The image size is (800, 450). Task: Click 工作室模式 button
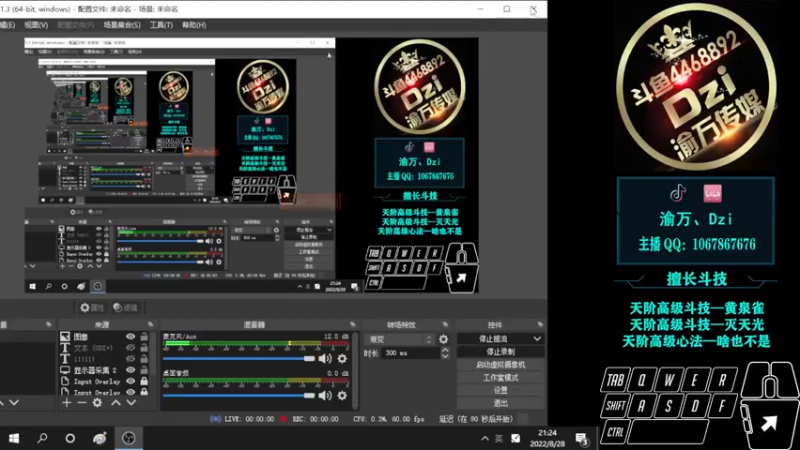click(x=500, y=378)
